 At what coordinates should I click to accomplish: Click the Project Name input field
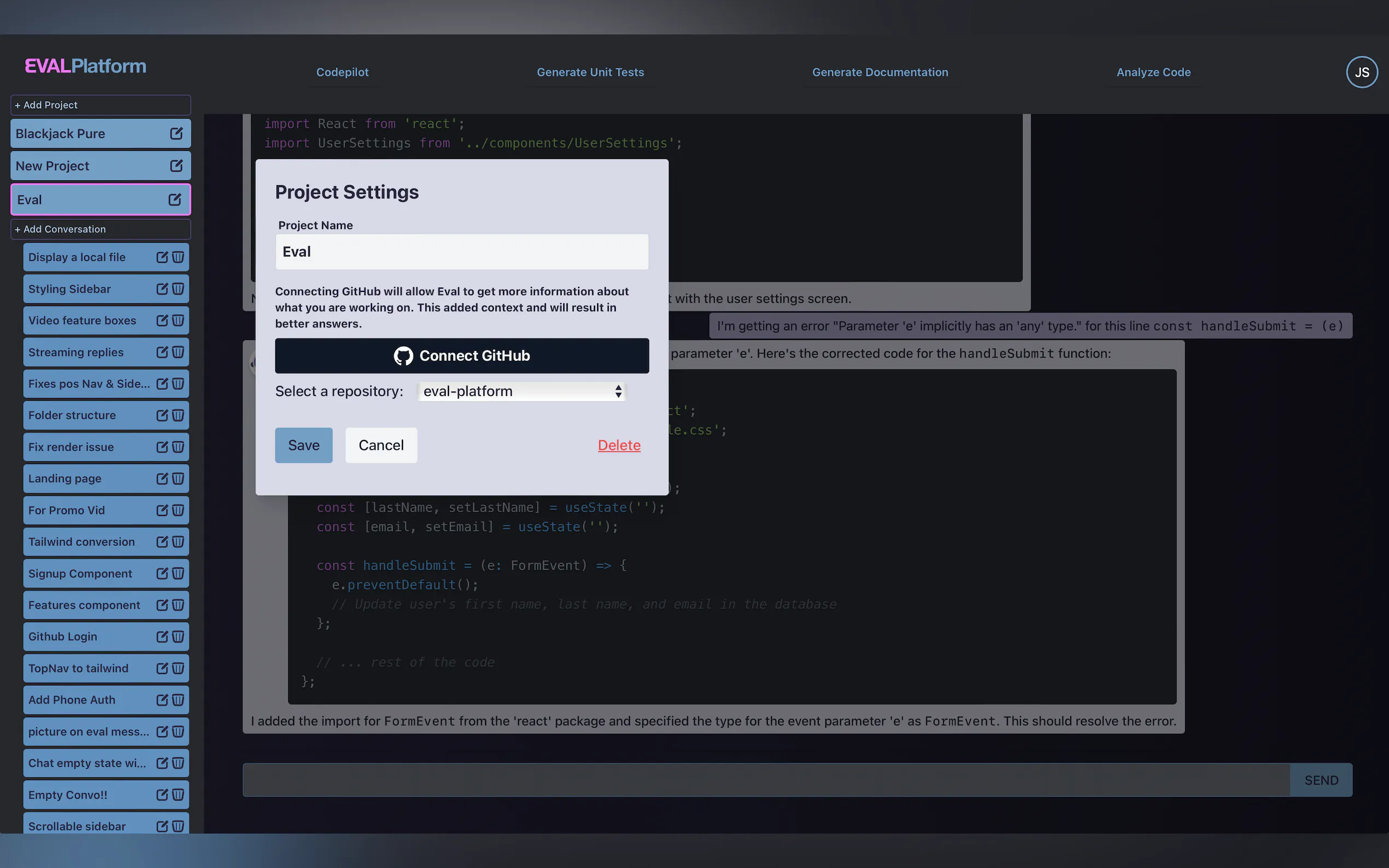(462, 251)
